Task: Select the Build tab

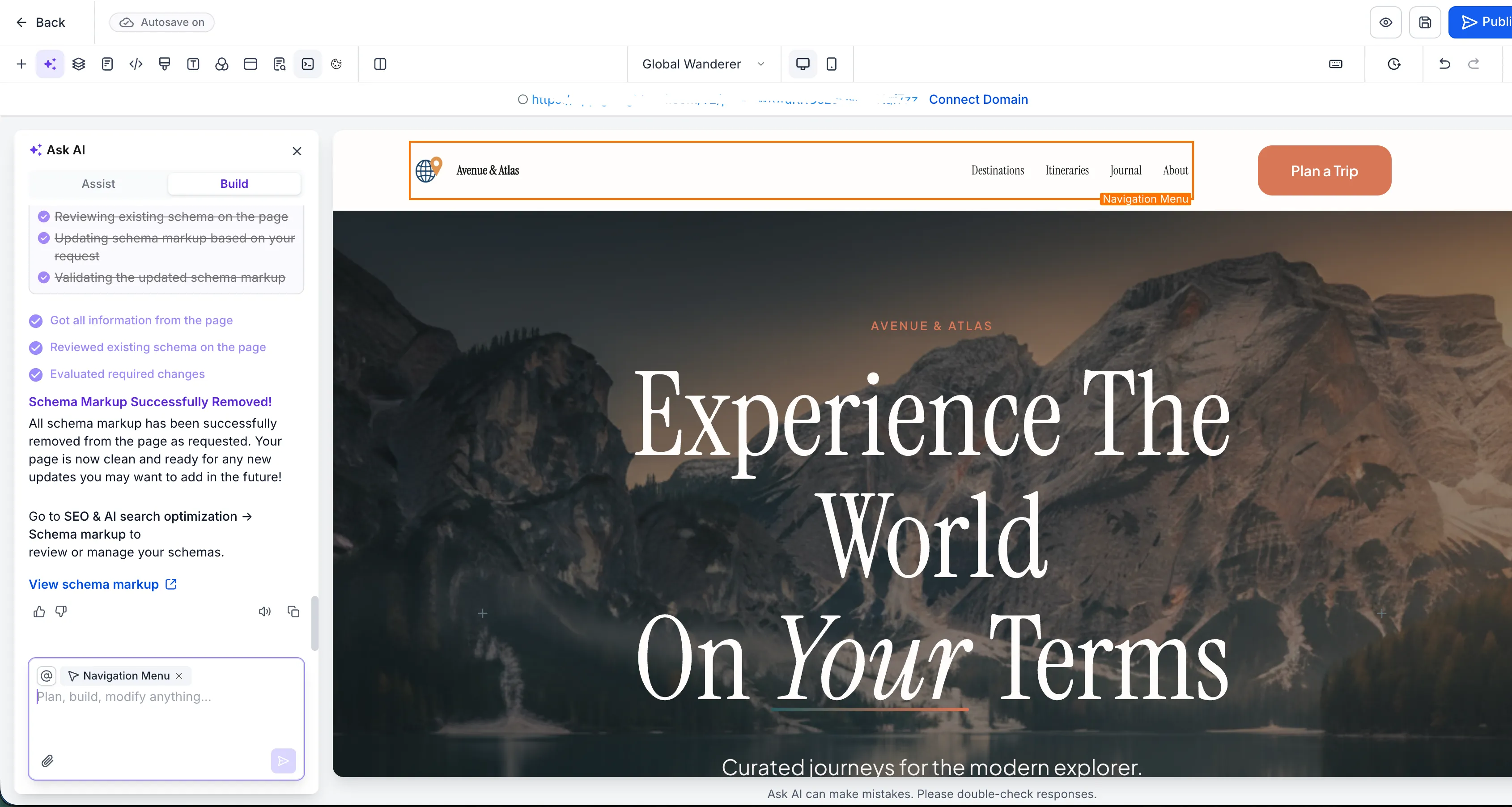Action: tap(234, 184)
